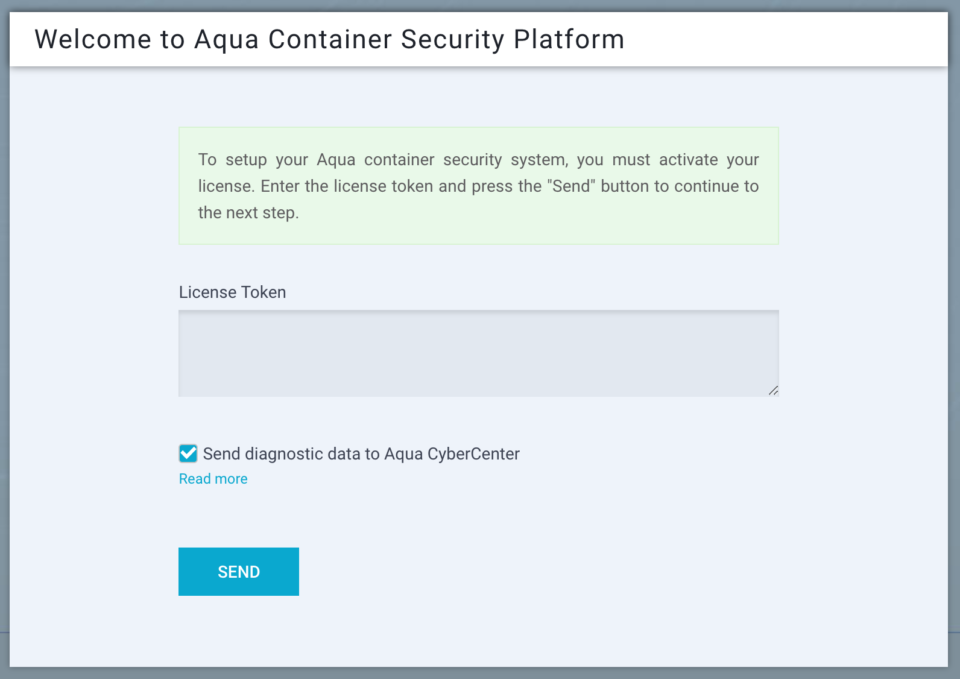Click the green license setup instructions banner

click(478, 185)
